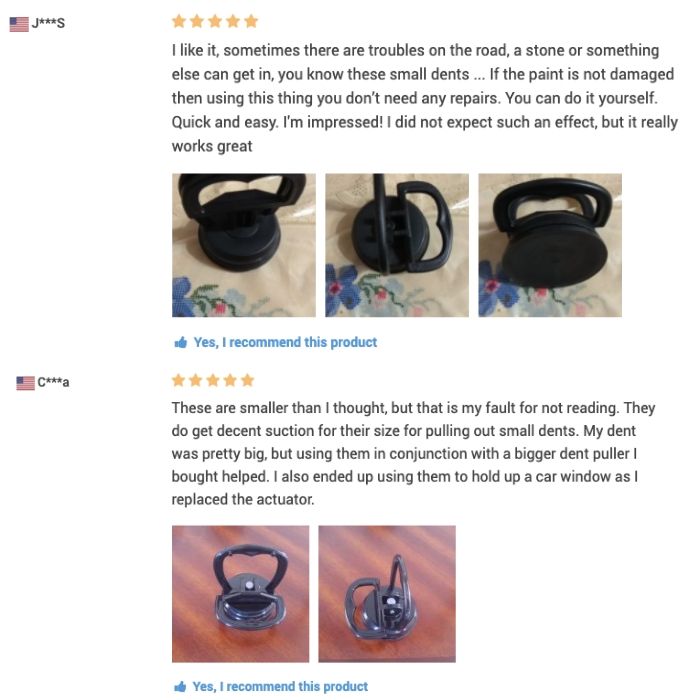This screenshot has height=700, width=700.
Task: Open first photo of suction cup on floral cloth
Action: (x=244, y=245)
